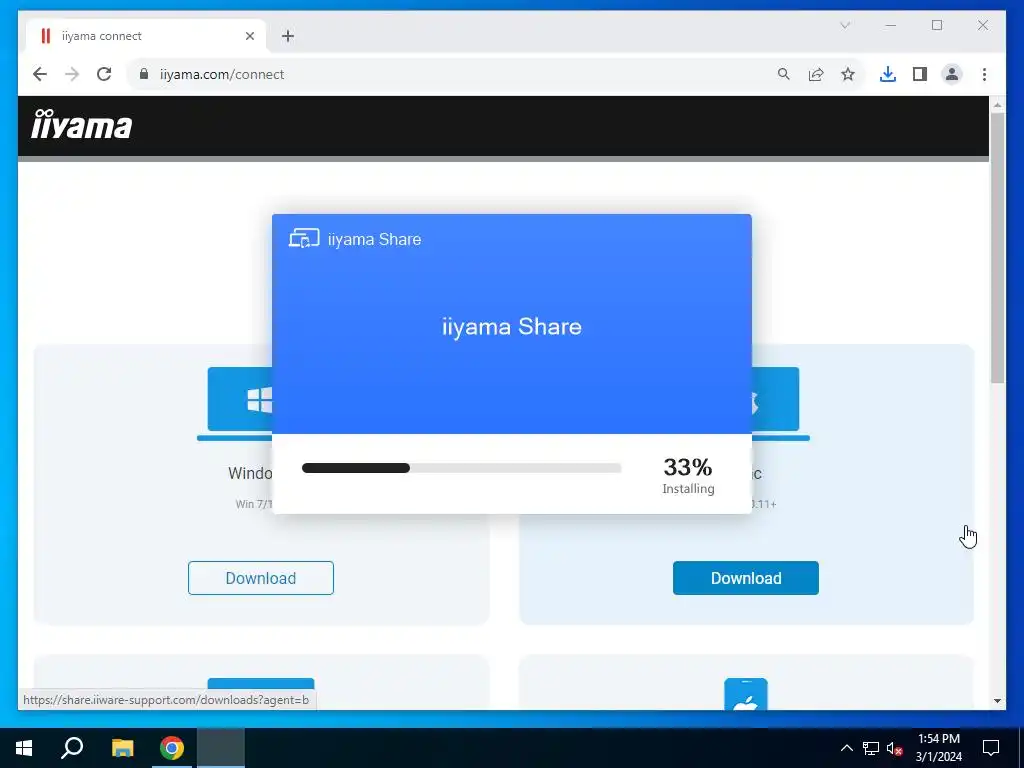
Task: Open the search magnifier in the address bar
Action: pyautogui.click(x=784, y=74)
